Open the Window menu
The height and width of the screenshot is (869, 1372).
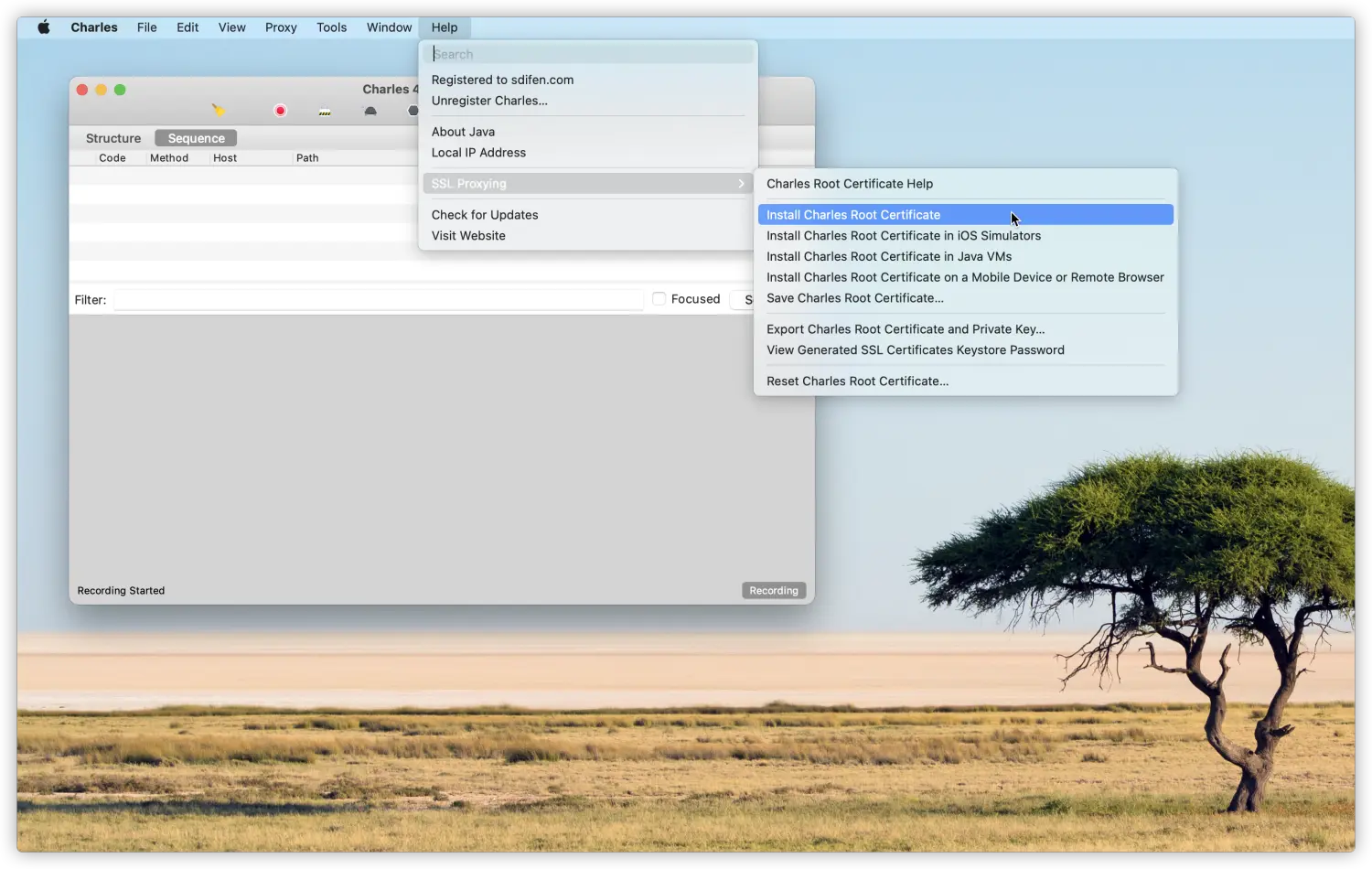(390, 27)
